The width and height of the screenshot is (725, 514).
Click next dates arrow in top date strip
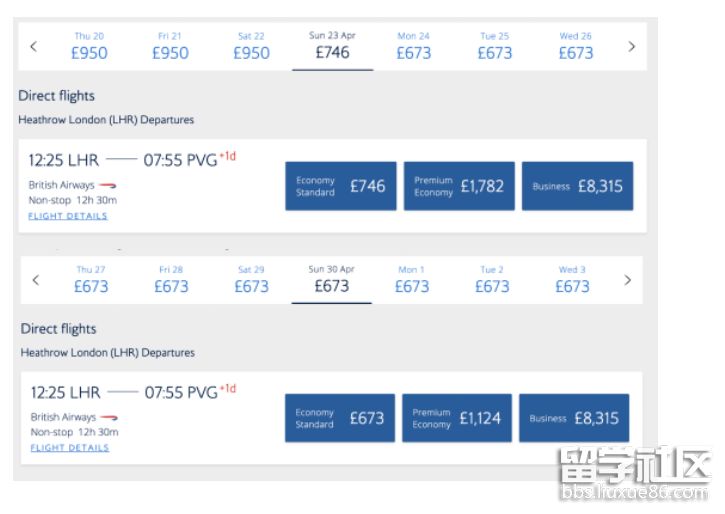click(x=632, y=46)
